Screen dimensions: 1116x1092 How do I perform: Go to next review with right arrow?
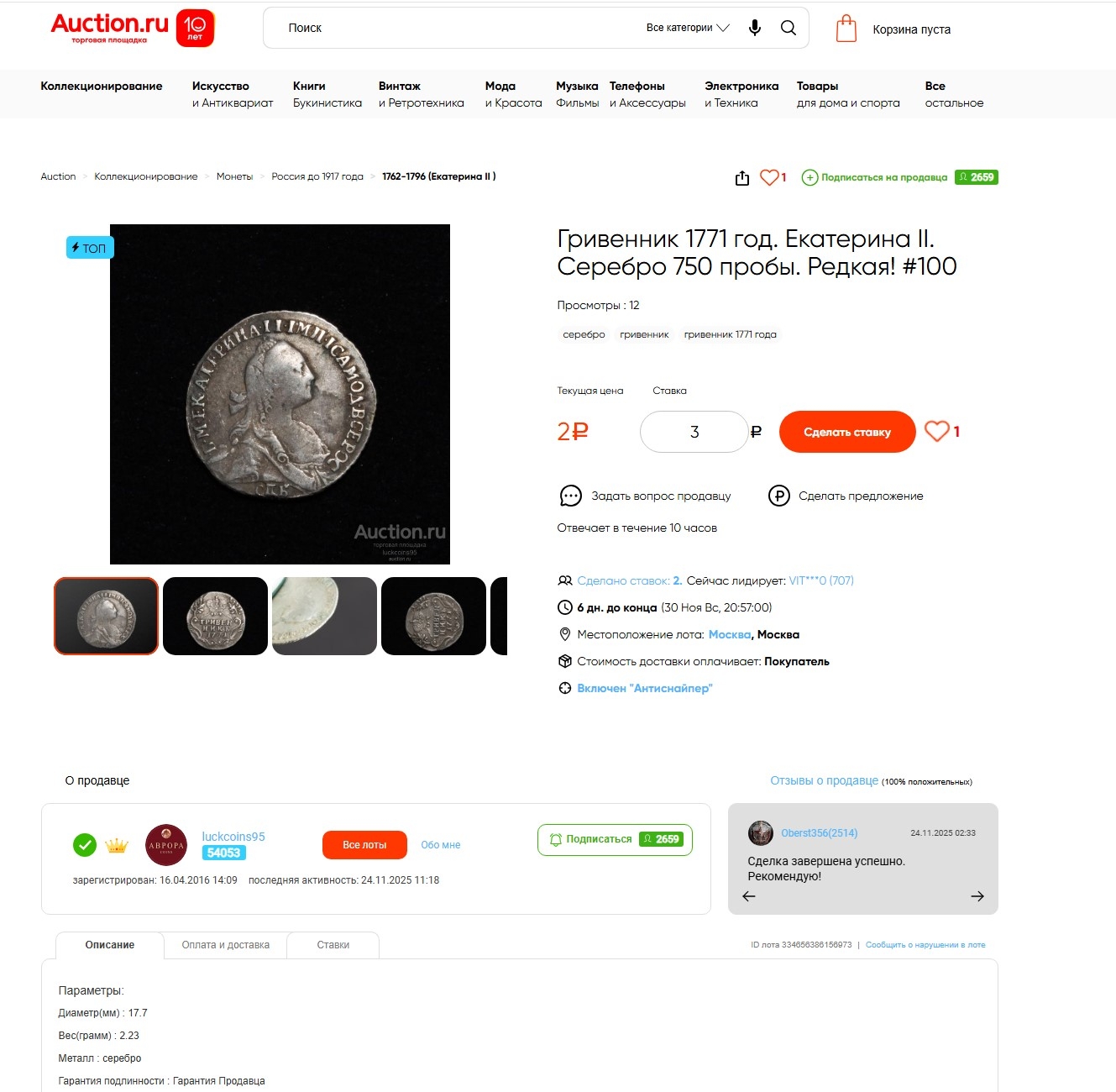(x=977, y=896)
